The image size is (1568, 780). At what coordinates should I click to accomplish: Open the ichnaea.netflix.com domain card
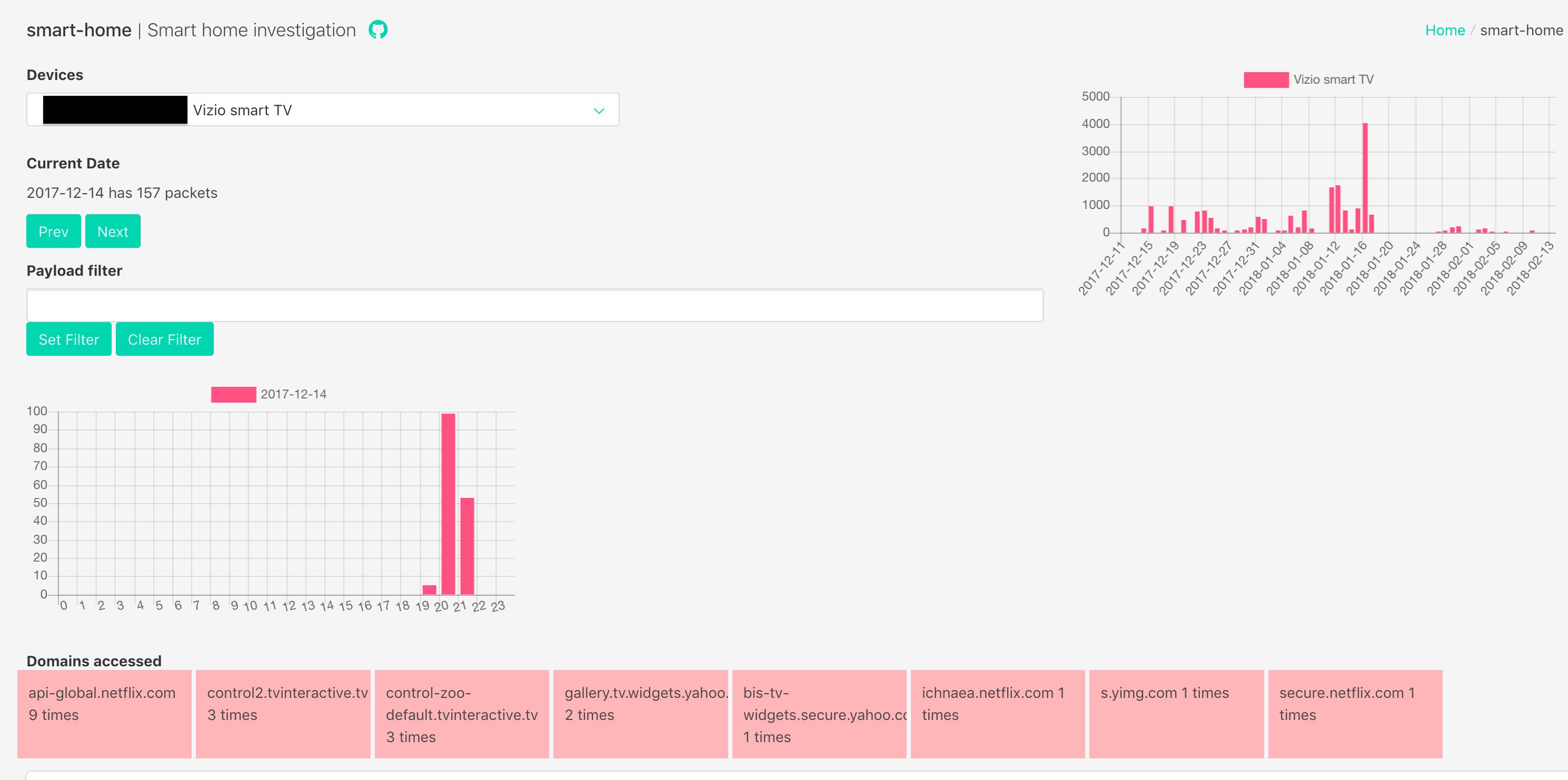998,714
